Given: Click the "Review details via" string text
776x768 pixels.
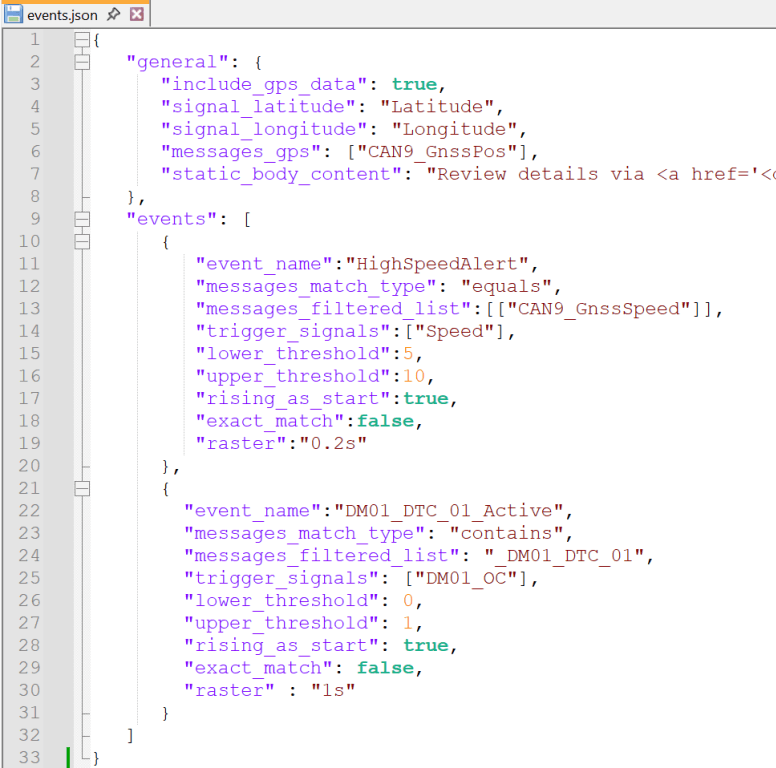Looking at the screenshot, I should click(541, 174).
